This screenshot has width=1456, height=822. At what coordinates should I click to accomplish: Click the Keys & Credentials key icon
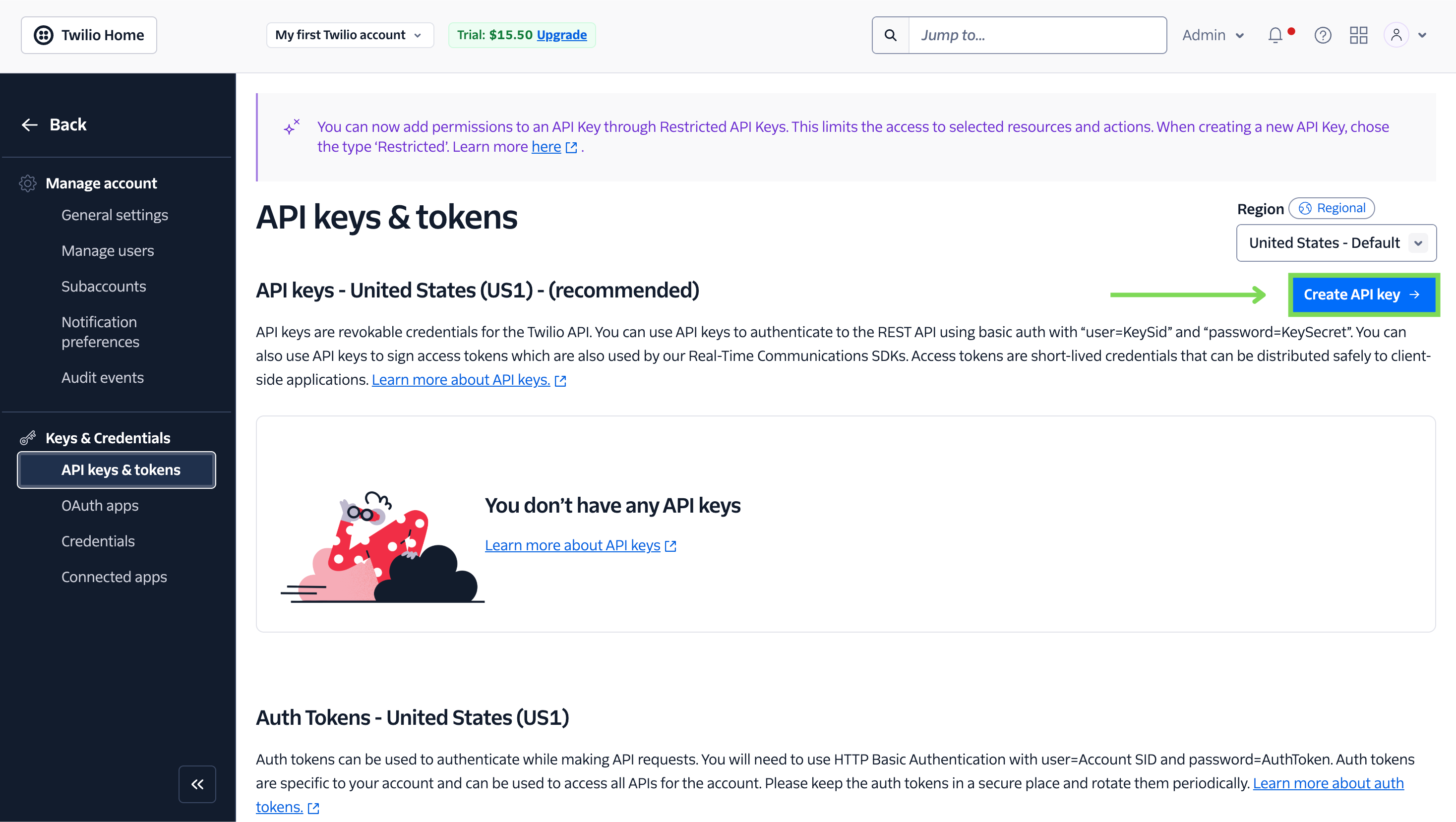(x=28, y=438)
